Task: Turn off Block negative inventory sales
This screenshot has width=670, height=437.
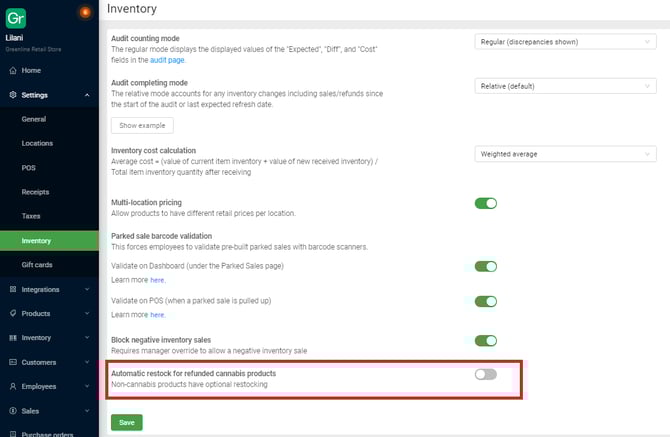Action: point(485,340)
